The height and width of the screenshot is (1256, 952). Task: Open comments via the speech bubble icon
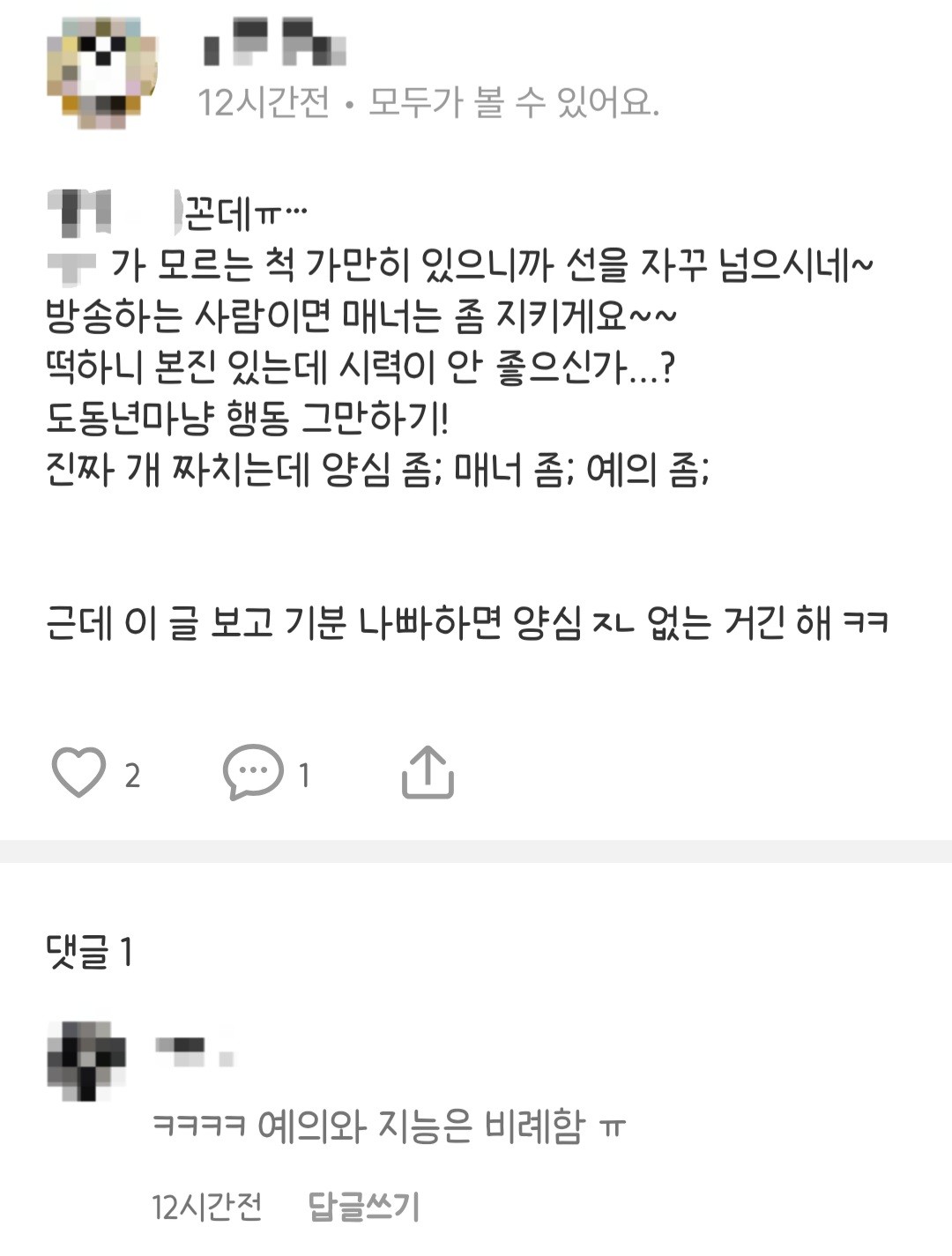(253, 773)
